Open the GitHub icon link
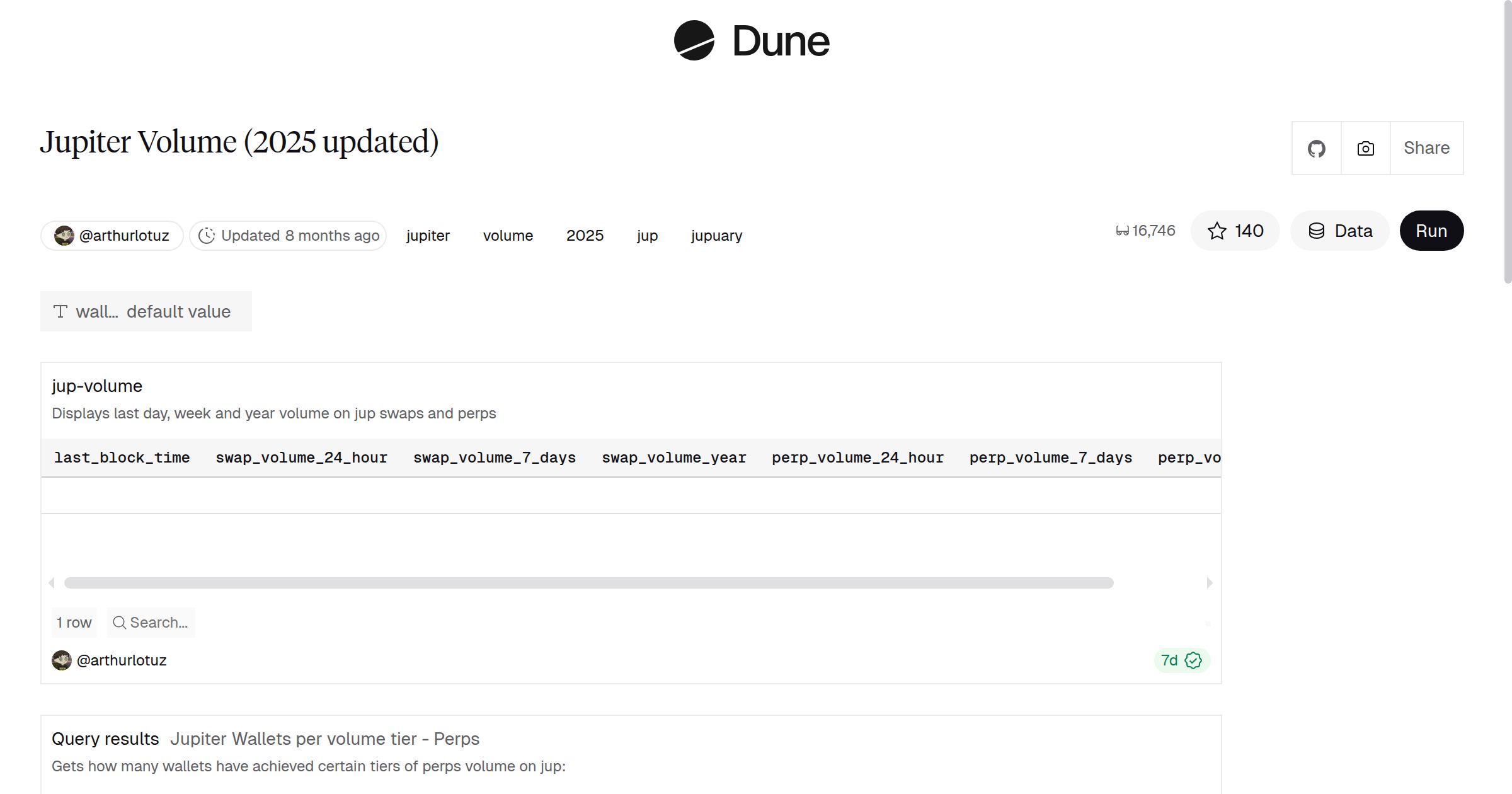 tap(1316, 147)
